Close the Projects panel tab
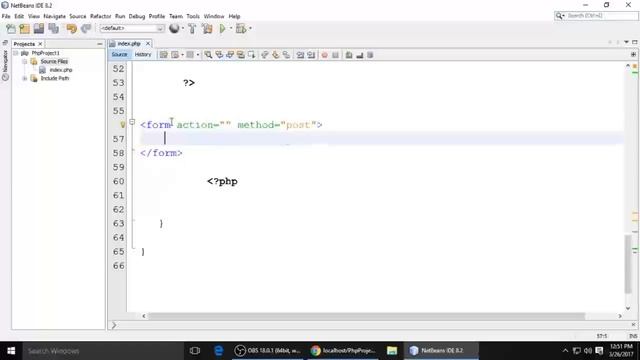This screenshot has width=640, height=360. click(40, 44)
